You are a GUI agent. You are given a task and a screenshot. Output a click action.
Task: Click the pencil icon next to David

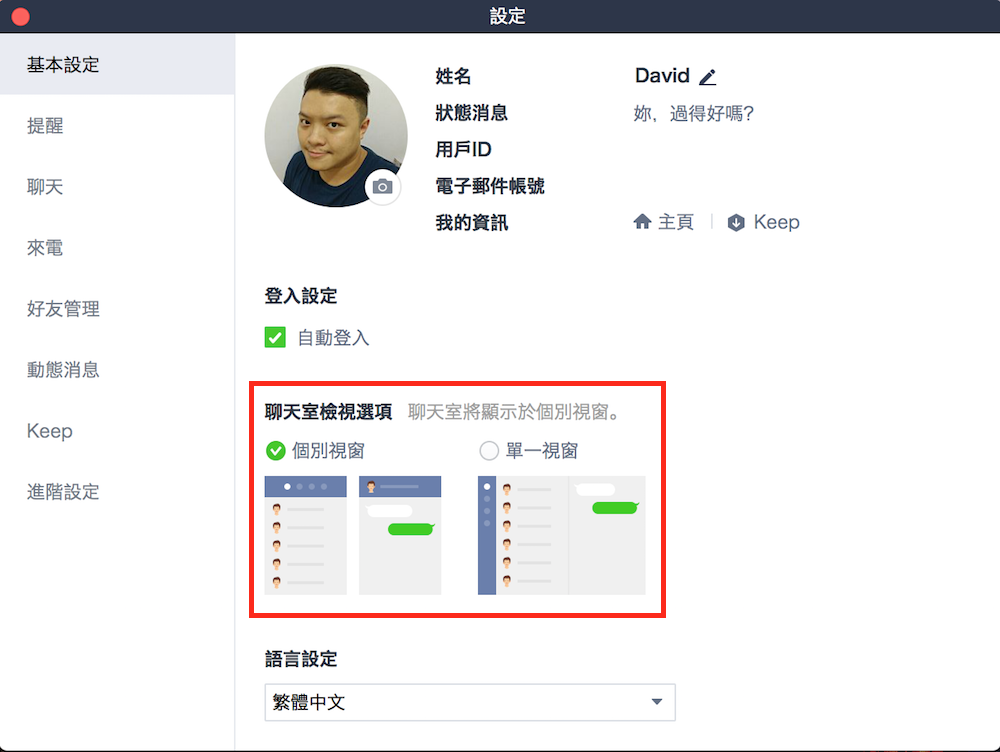point(707,77)
